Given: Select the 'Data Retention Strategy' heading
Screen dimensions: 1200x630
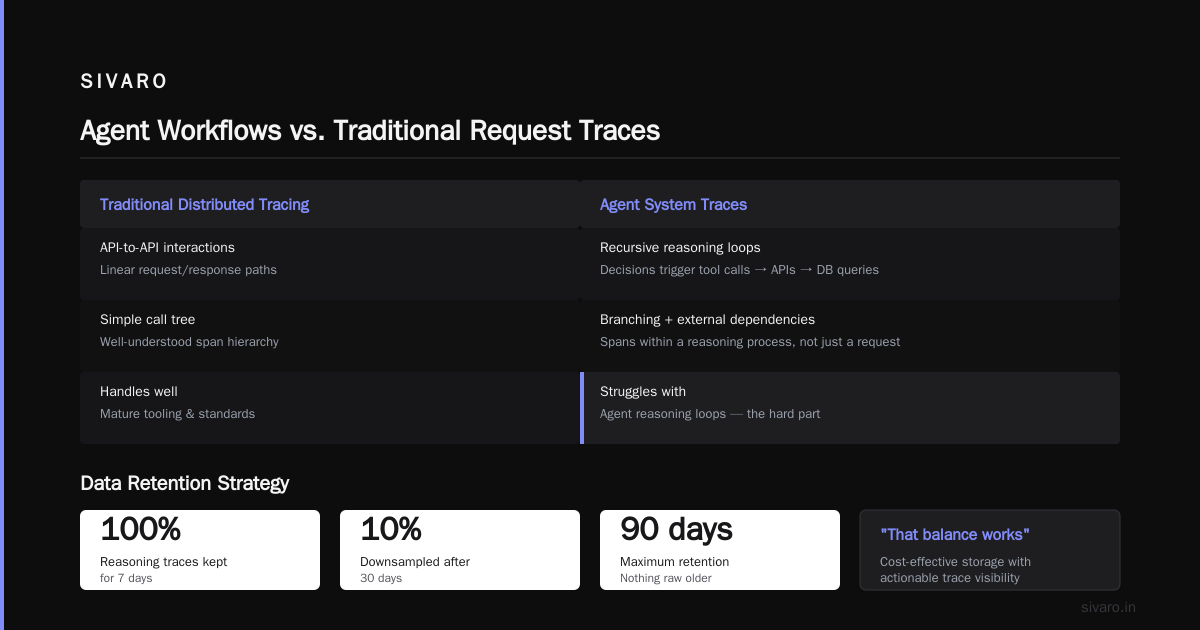Looking at the screenshot, I should pyautogui.click(x=185, y=483).
